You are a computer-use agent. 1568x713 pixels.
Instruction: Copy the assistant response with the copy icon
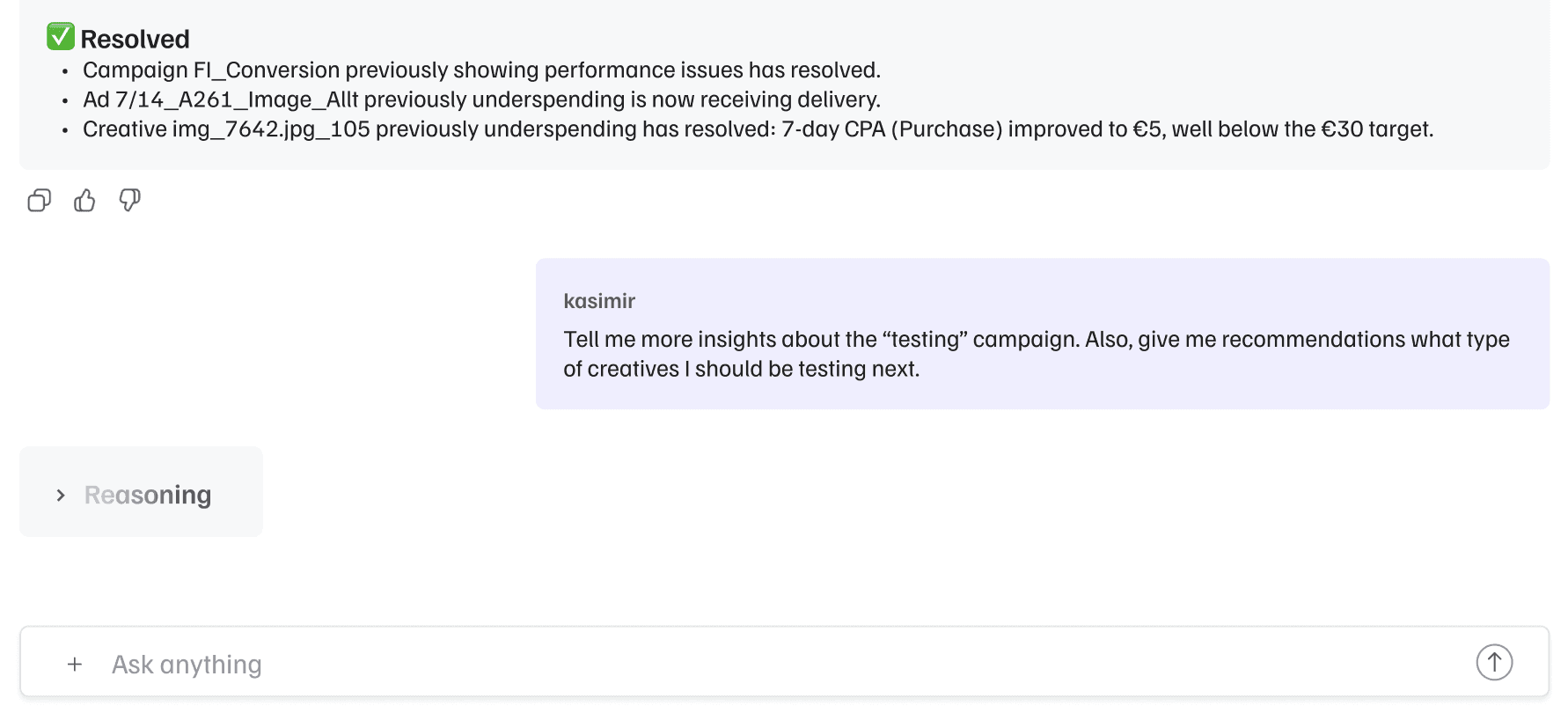(39, 201)
